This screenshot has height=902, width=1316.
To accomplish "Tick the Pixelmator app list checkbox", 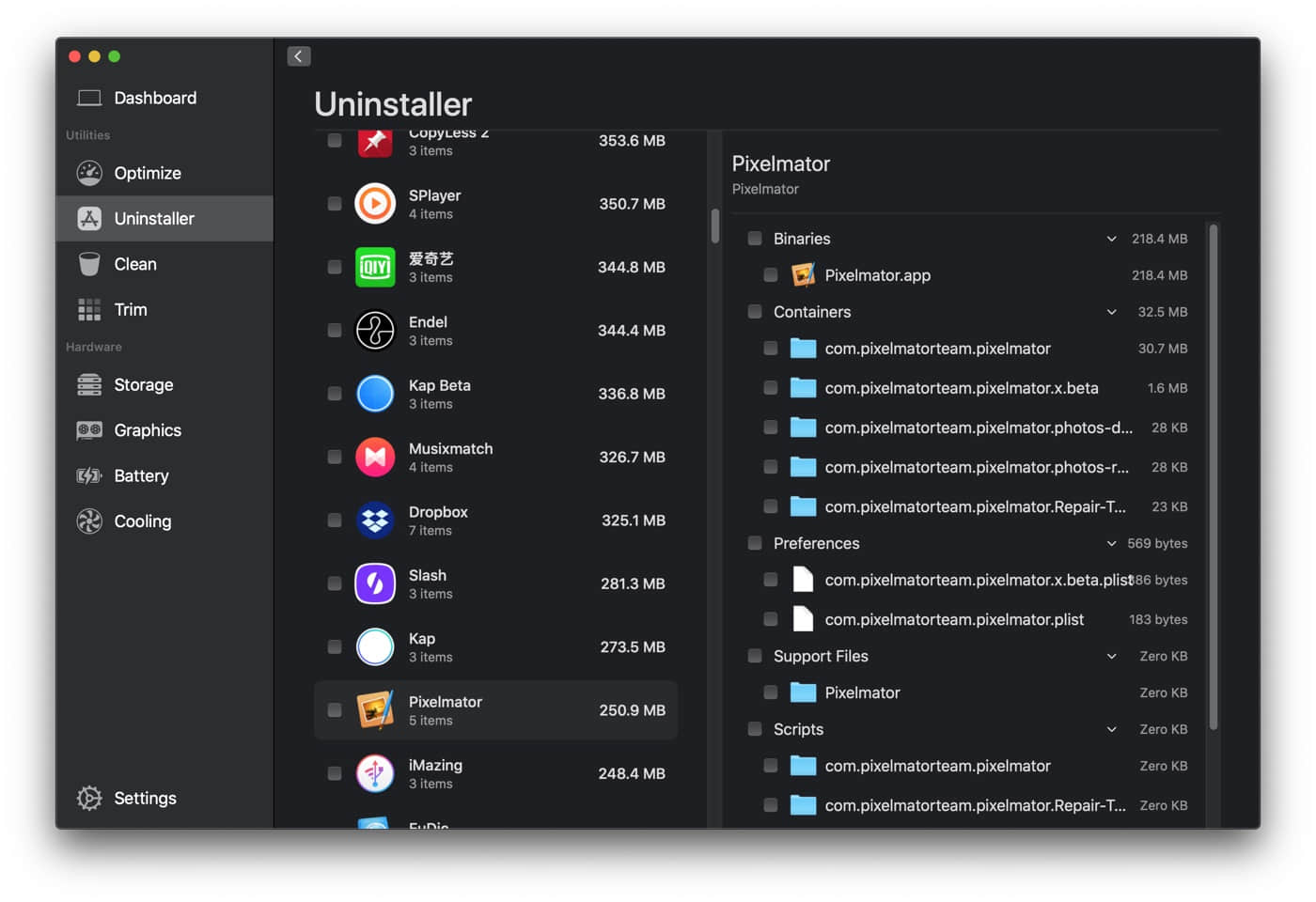I will [335, 710].
